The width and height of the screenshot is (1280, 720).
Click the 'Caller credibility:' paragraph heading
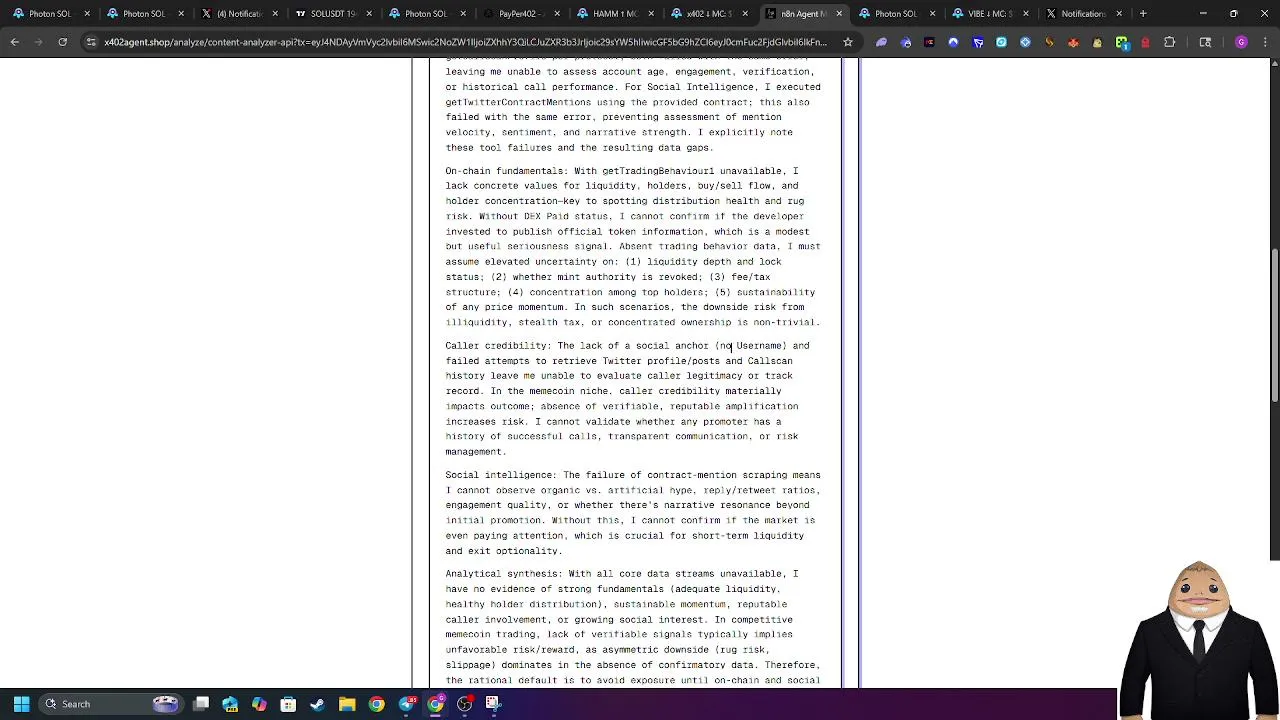point(498,346)
